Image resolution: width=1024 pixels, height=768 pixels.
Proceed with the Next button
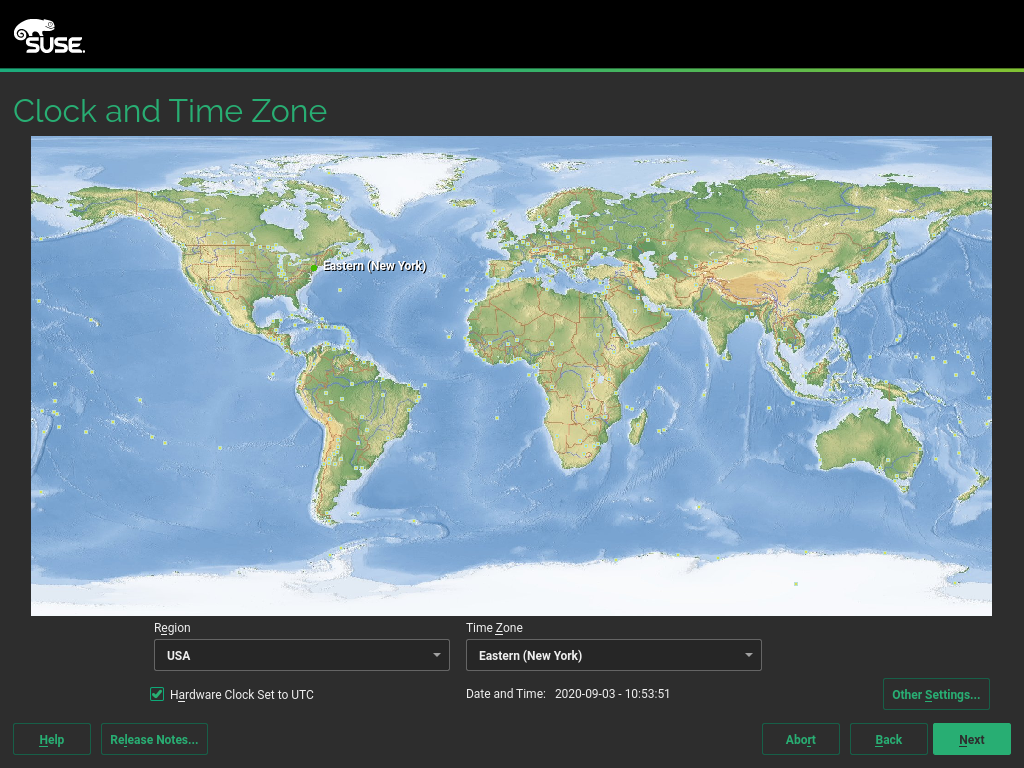(x=971, y=739)
